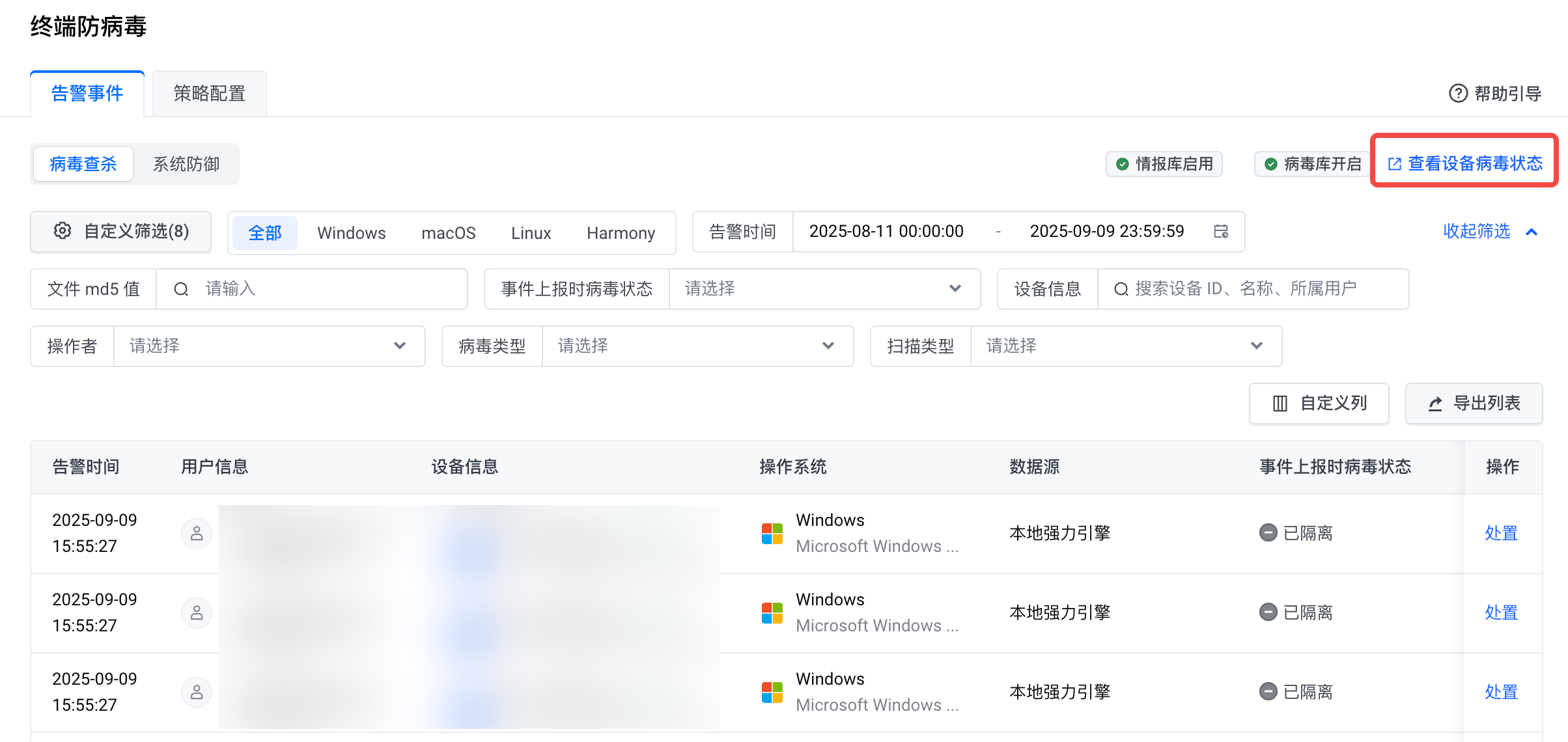Filter by Windows operating system
The height and width of the screenshot is (742, 1568).
351,233
